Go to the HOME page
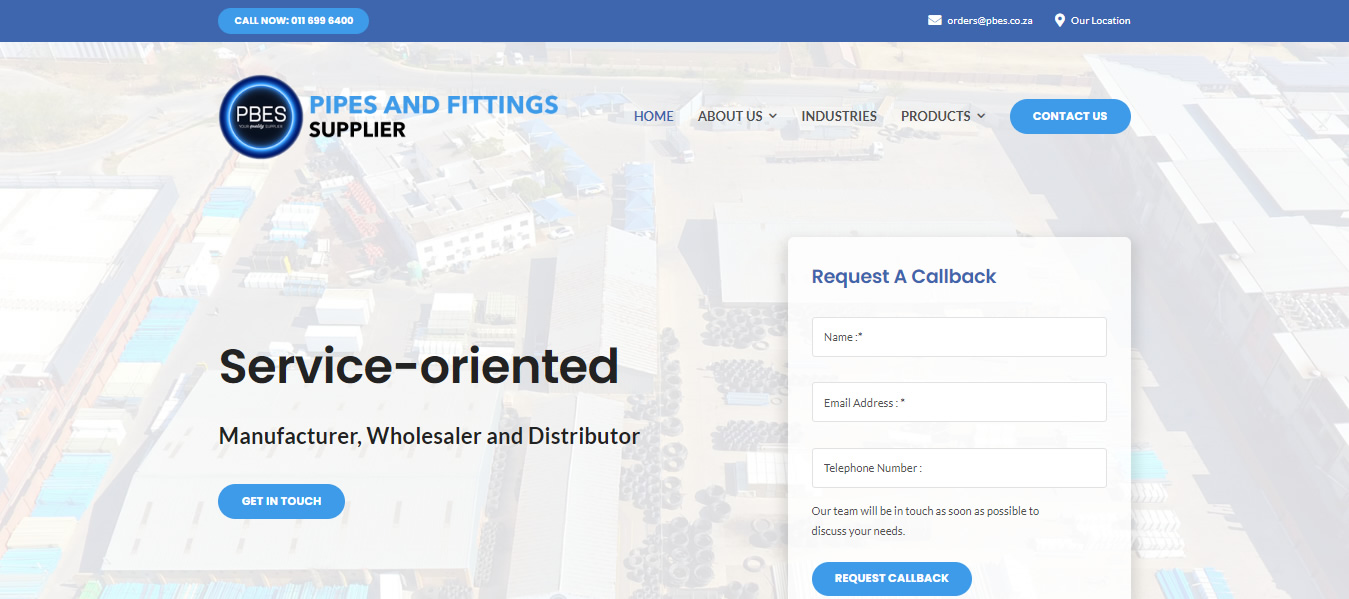The width and height of the screenshot is (1349, 599). (653, 116)
